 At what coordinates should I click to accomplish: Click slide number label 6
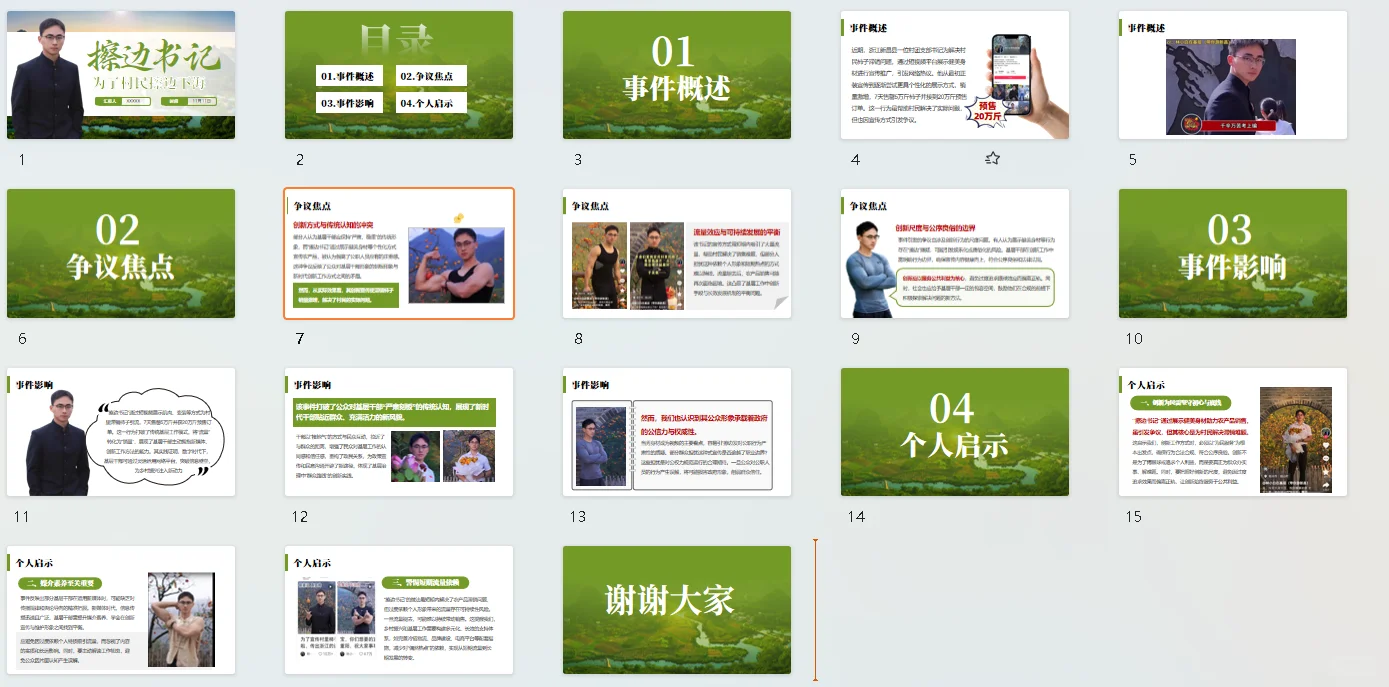[22, 339]
